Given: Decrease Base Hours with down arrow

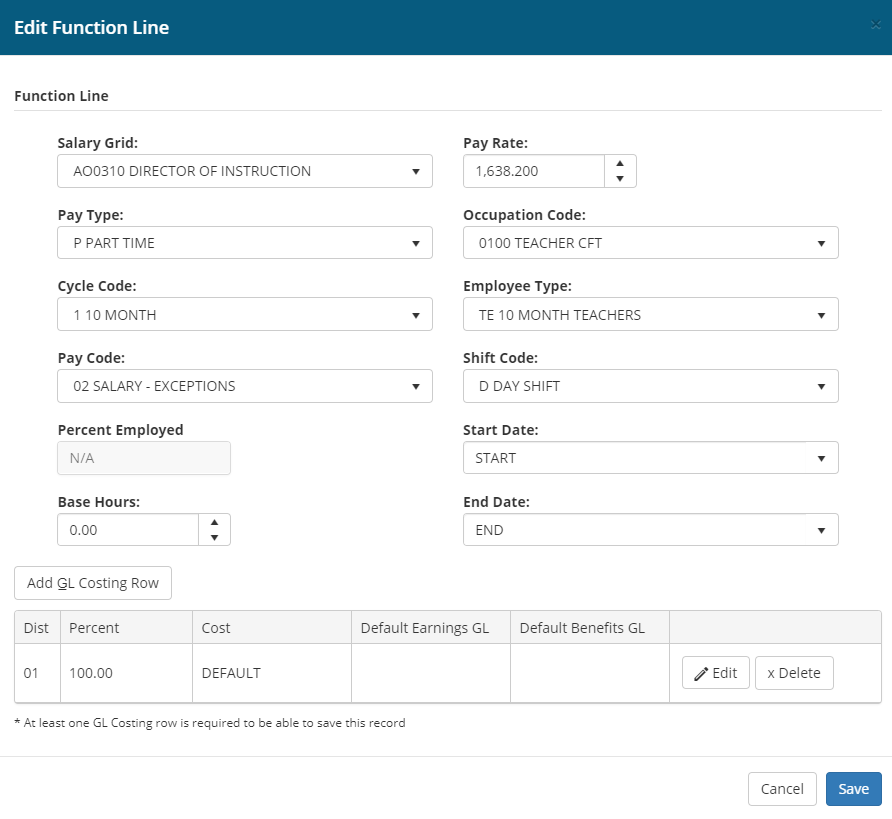Looking at the screenshot, I should click(214, 538).
